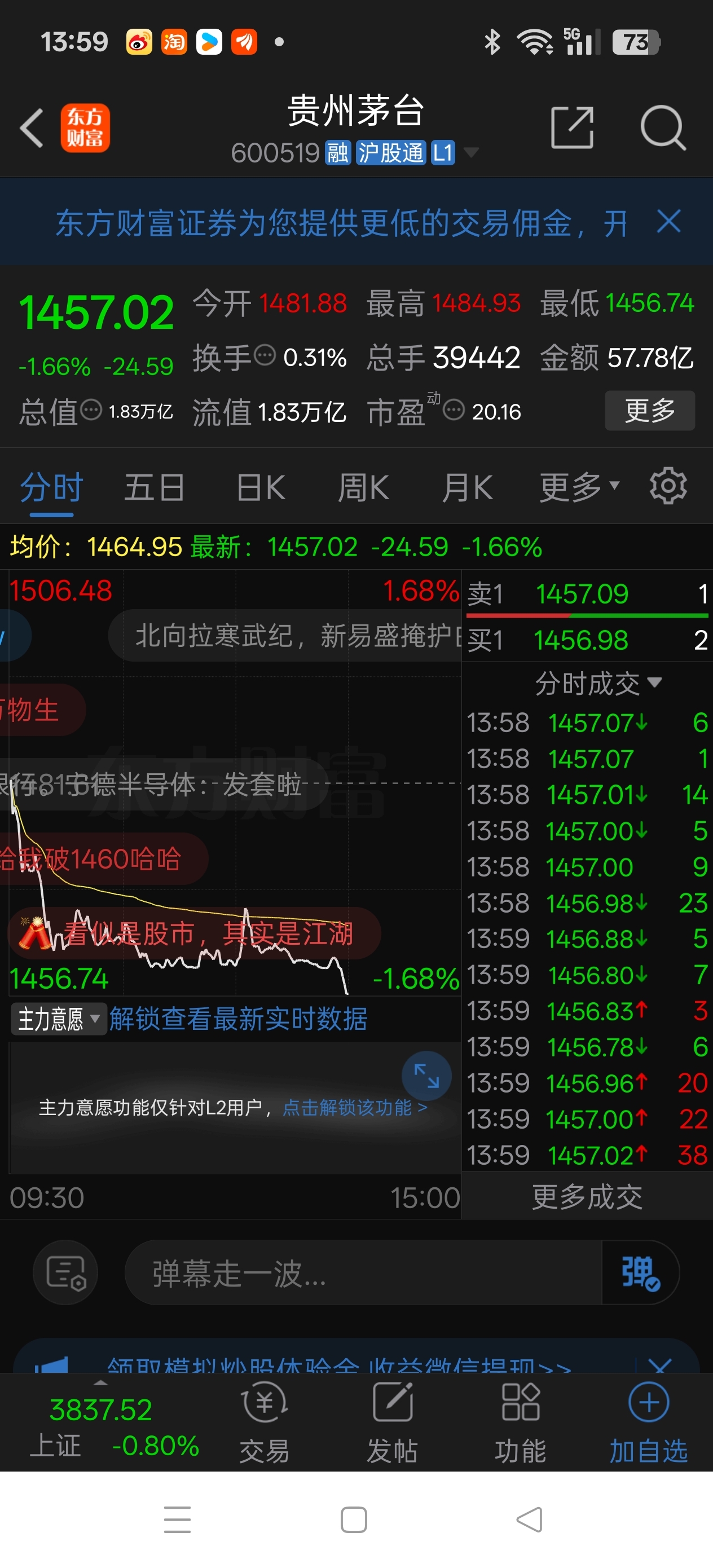Open the 更多 quote details button

click(650, 410)
